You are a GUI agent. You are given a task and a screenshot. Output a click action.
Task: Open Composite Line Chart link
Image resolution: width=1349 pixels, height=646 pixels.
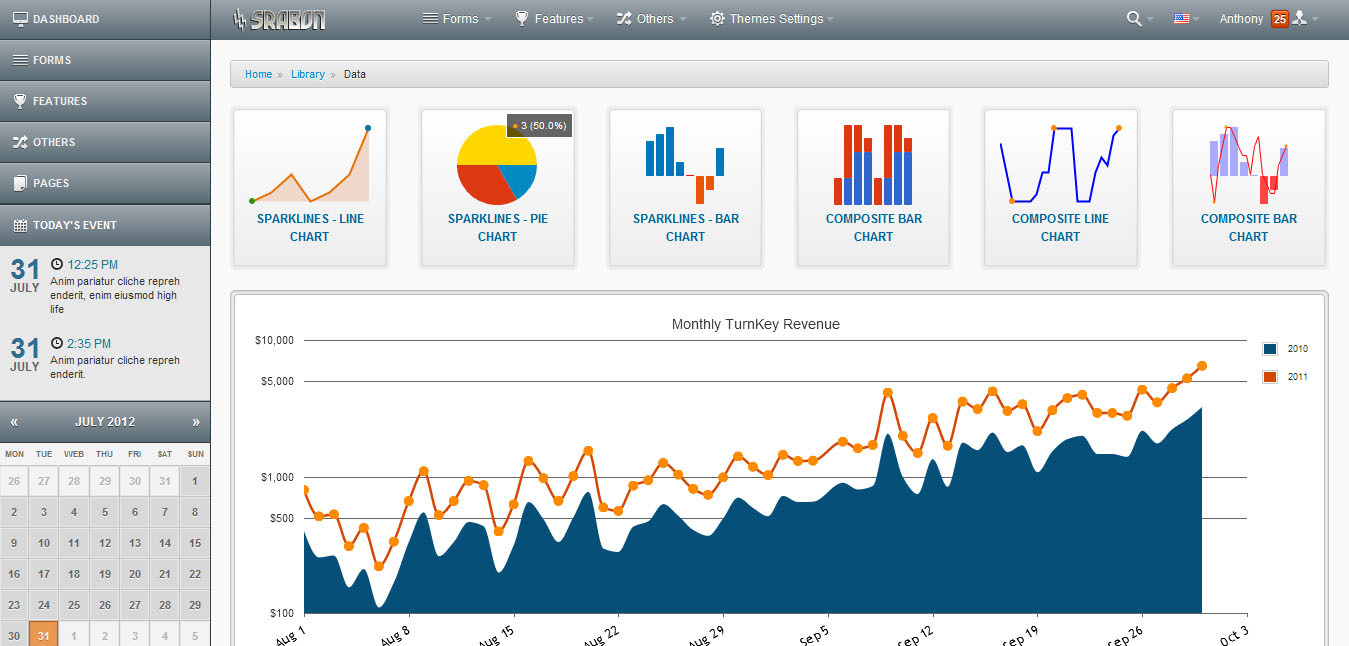(1060, 228)
